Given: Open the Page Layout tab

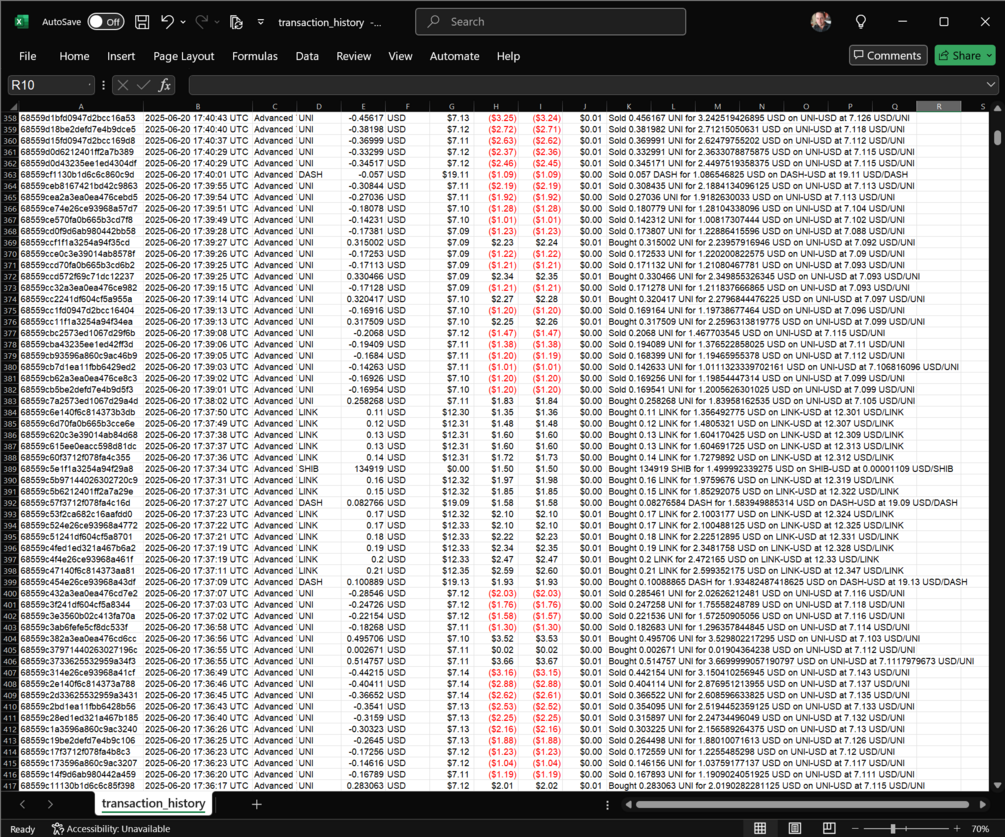Looking at the screenshot, I should (x=183, y=56).
